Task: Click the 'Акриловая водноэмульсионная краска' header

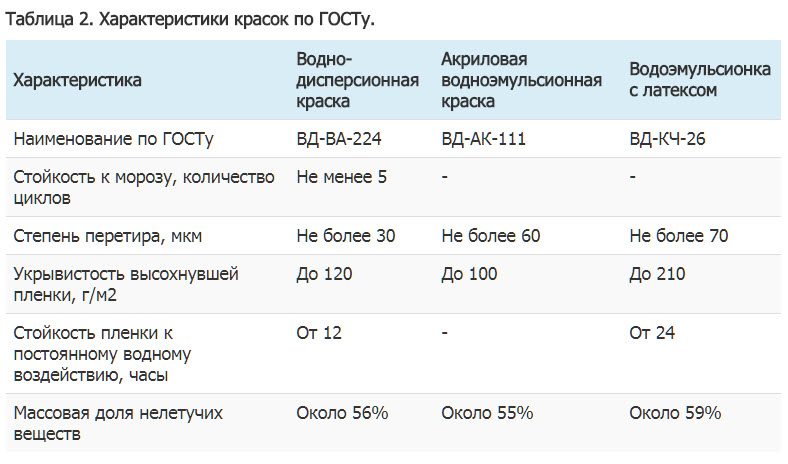Action: click(521, 80)
